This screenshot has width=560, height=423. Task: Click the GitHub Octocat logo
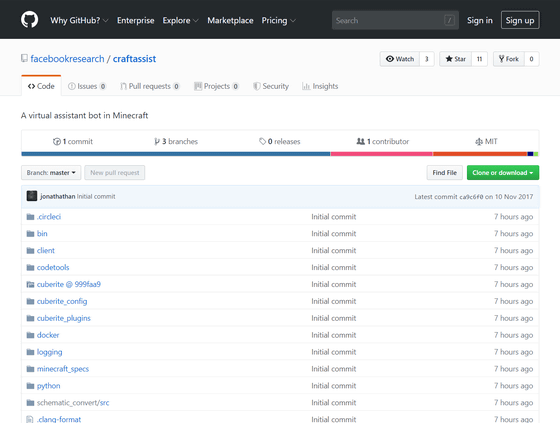[29, 20]
